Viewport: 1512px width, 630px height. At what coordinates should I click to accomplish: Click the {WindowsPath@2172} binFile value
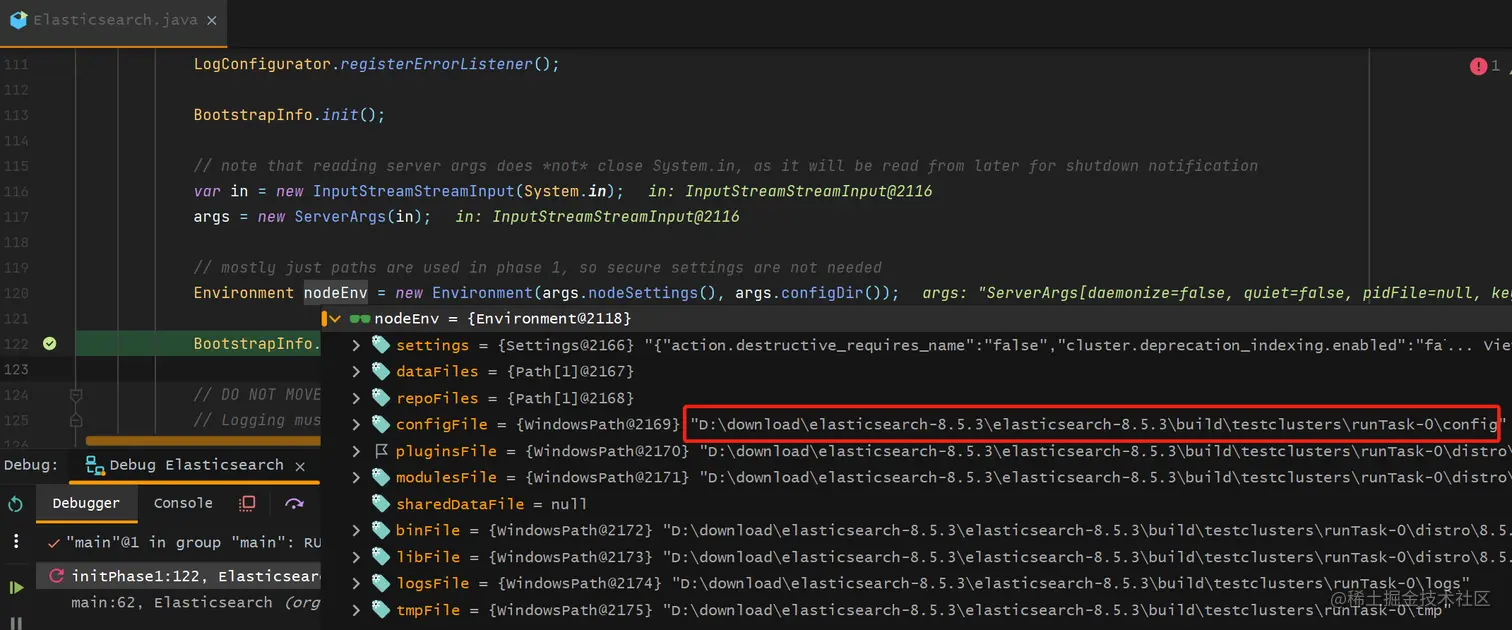572,530
